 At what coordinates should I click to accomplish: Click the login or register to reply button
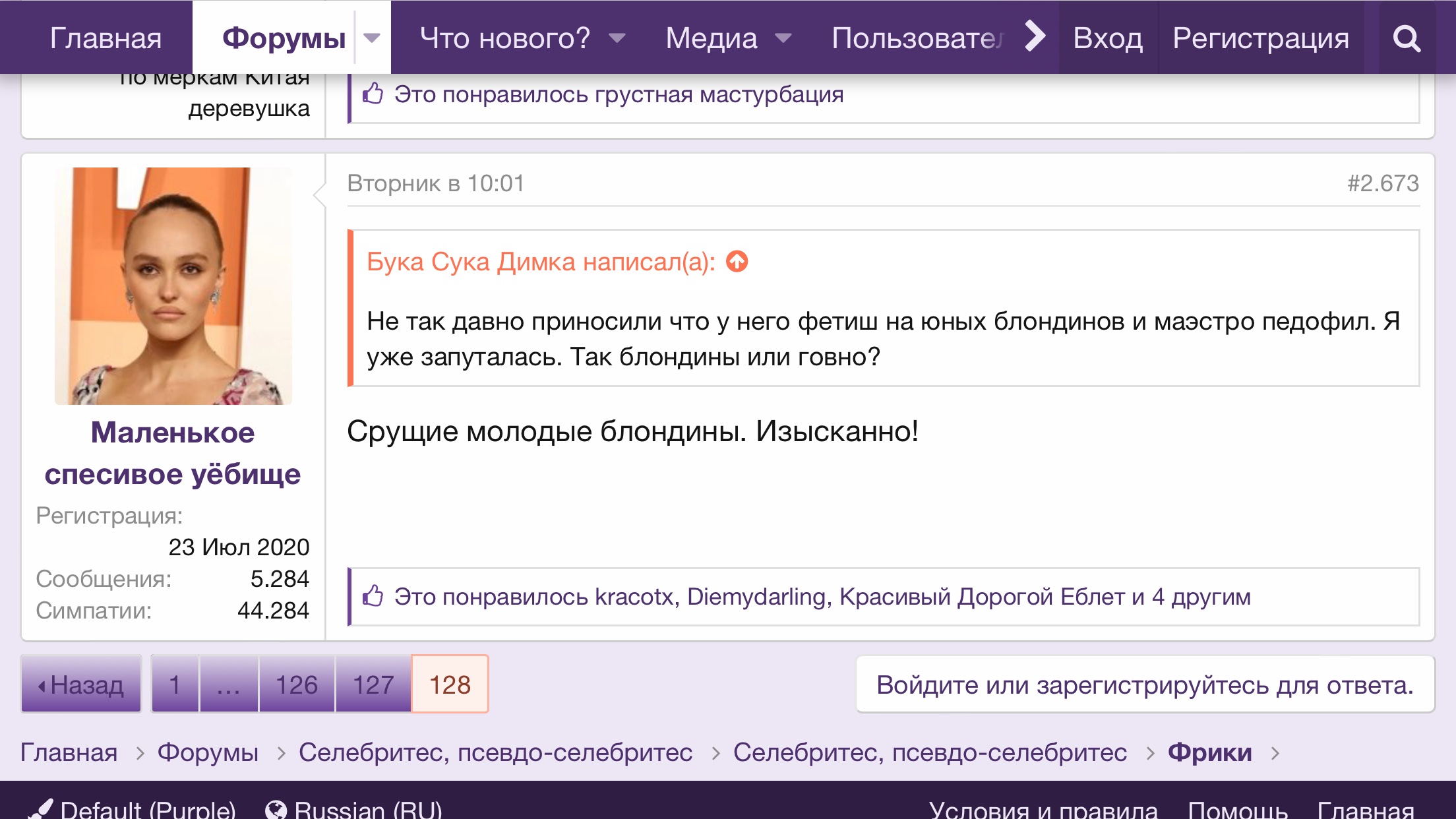[1145, 684]
